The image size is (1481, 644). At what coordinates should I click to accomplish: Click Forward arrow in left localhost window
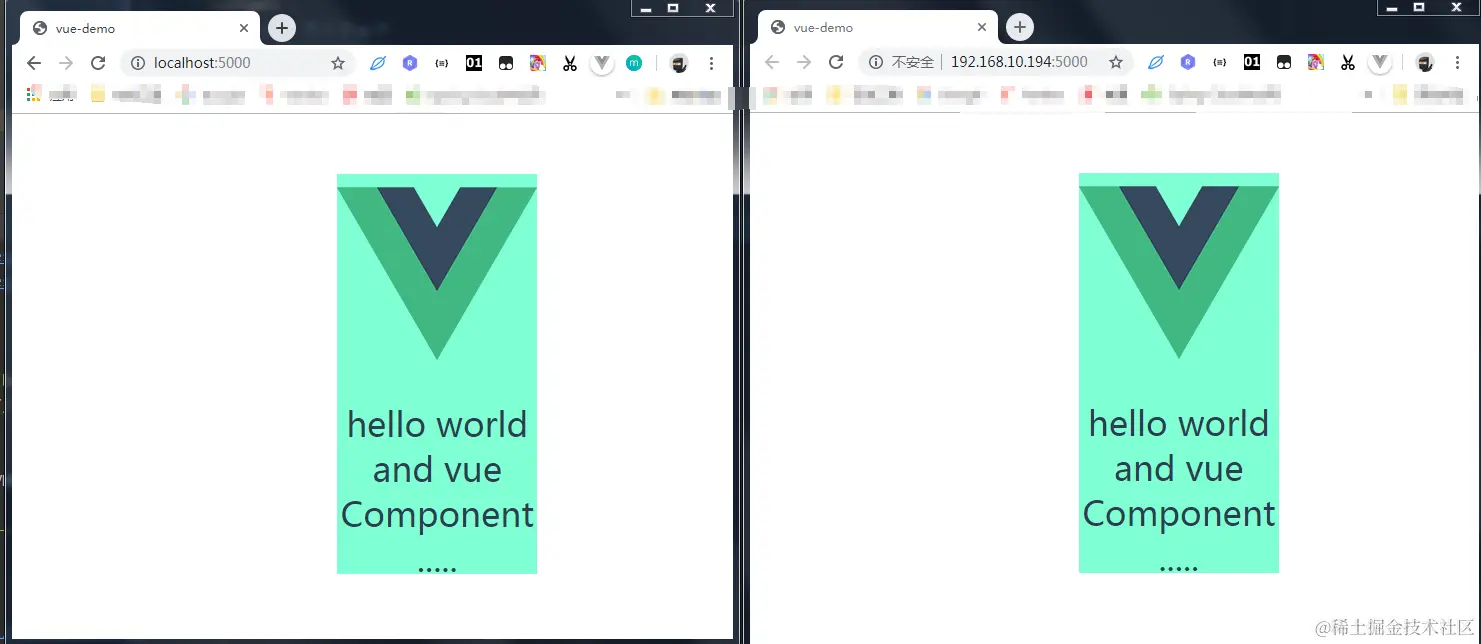(x=66, y=63)
